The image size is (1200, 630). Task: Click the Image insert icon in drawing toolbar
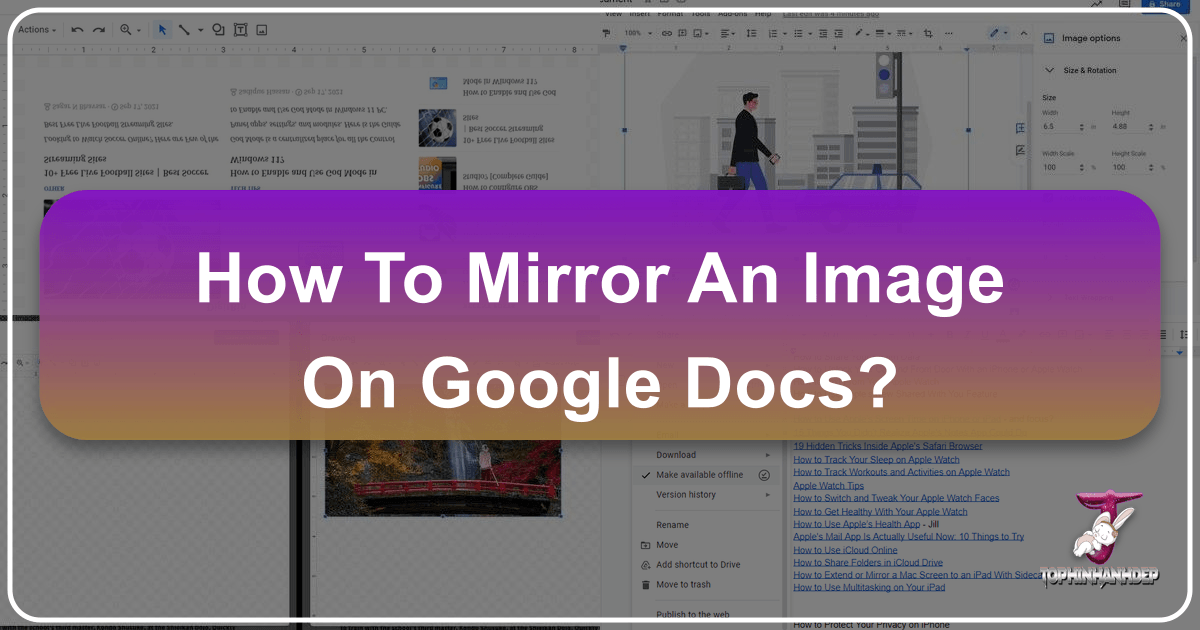[262, 30]
